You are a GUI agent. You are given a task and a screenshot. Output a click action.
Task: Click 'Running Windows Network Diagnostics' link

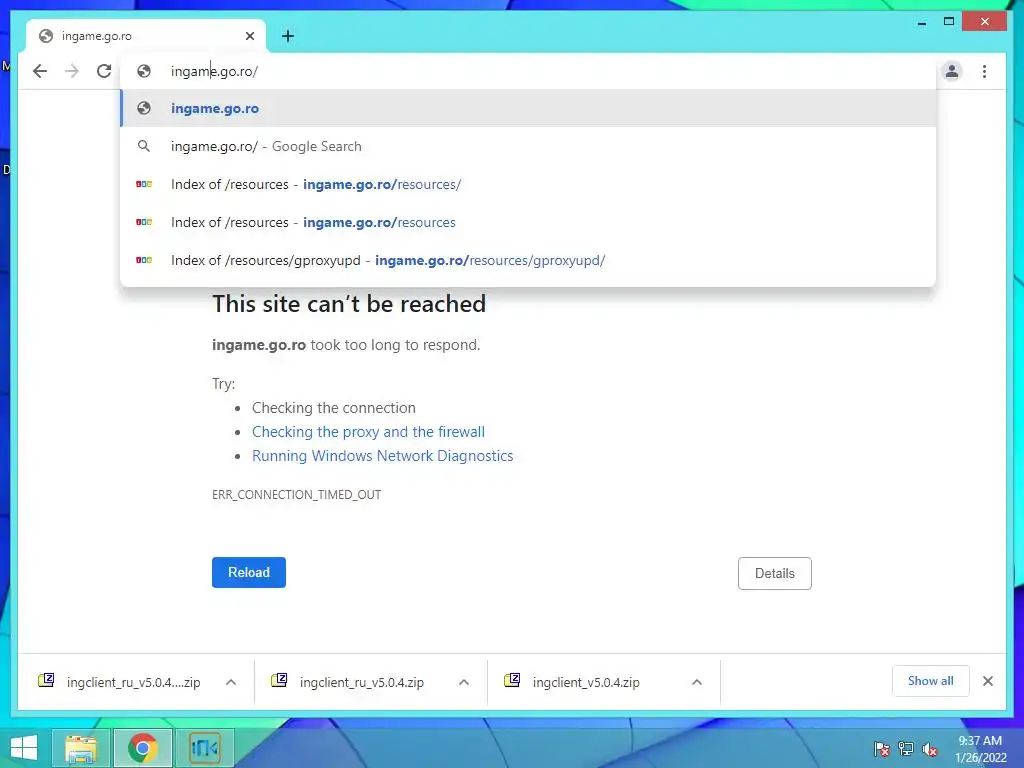pos(383,456)
